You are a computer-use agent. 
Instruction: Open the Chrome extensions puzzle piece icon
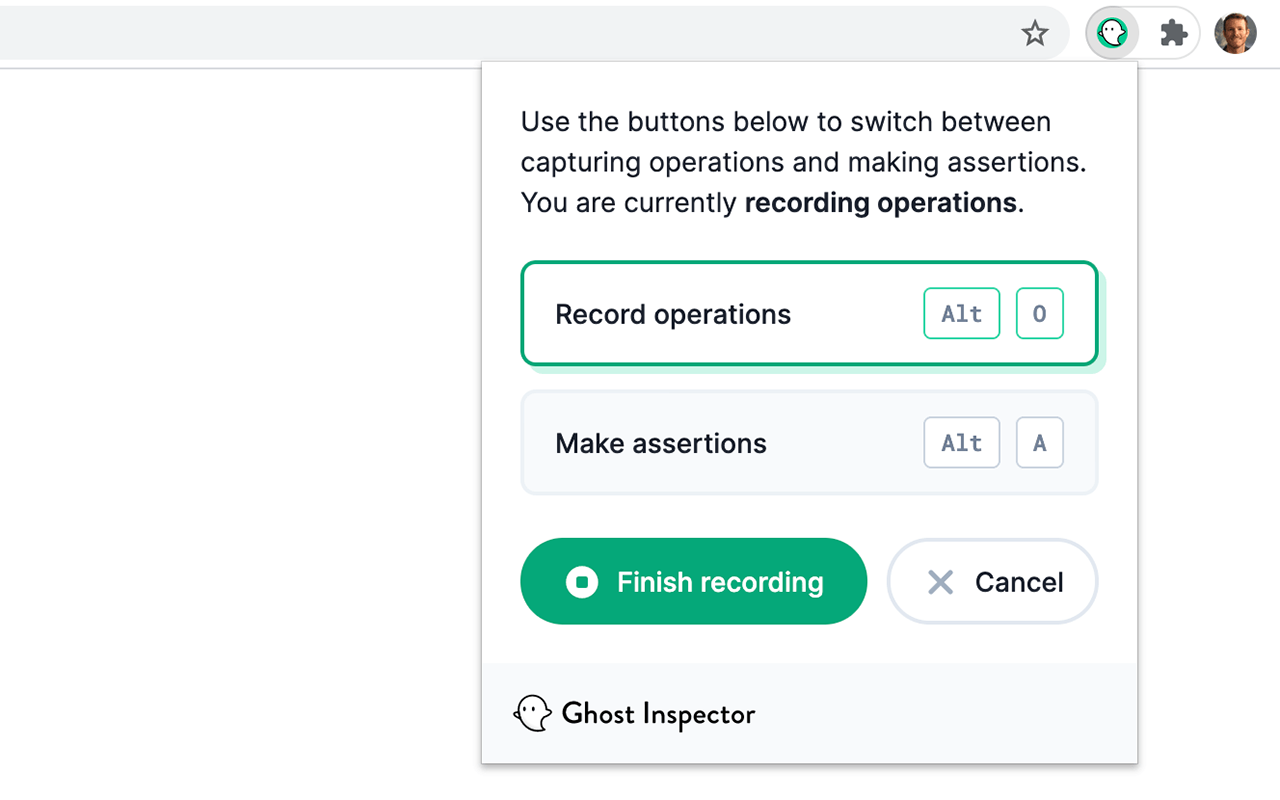click(x=1172, y=32)
